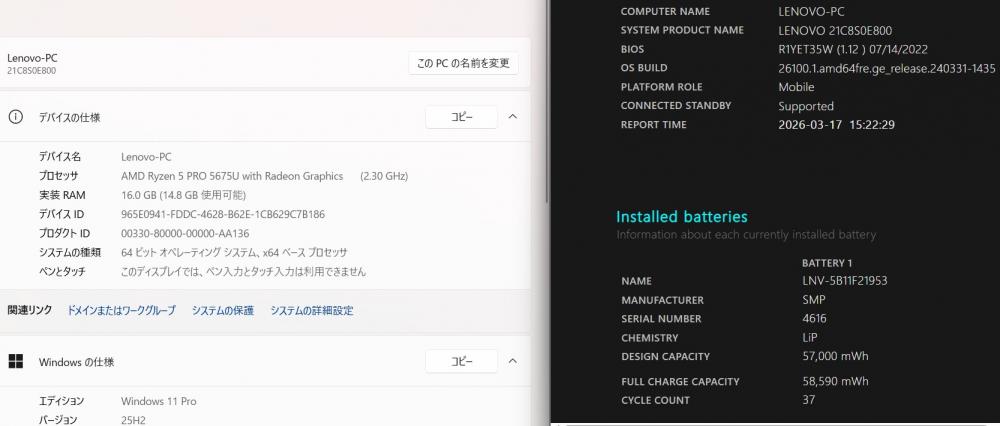
Task: Select battery serial number 4616
Action: [814, 318]
